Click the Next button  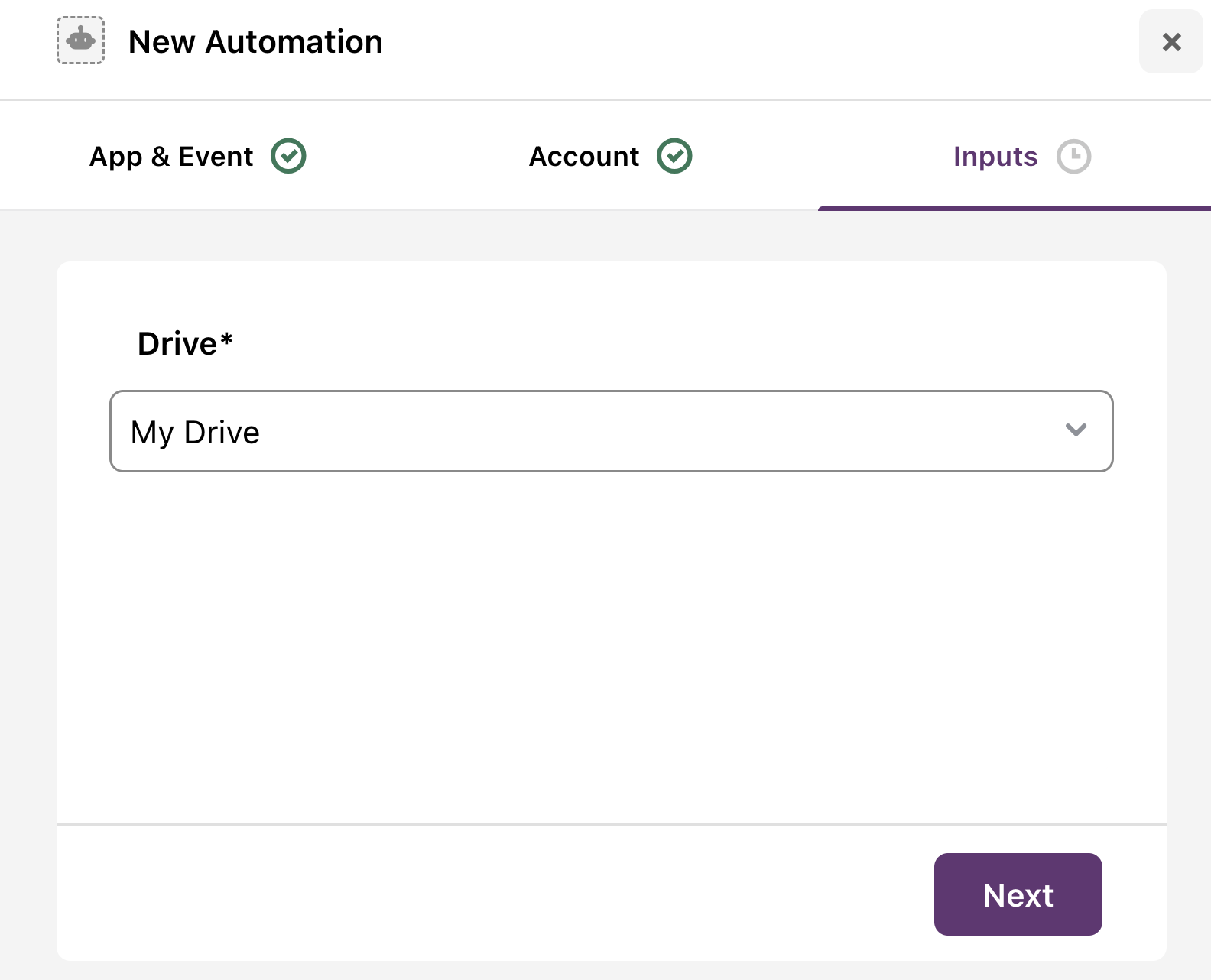tap(1018, 894)
